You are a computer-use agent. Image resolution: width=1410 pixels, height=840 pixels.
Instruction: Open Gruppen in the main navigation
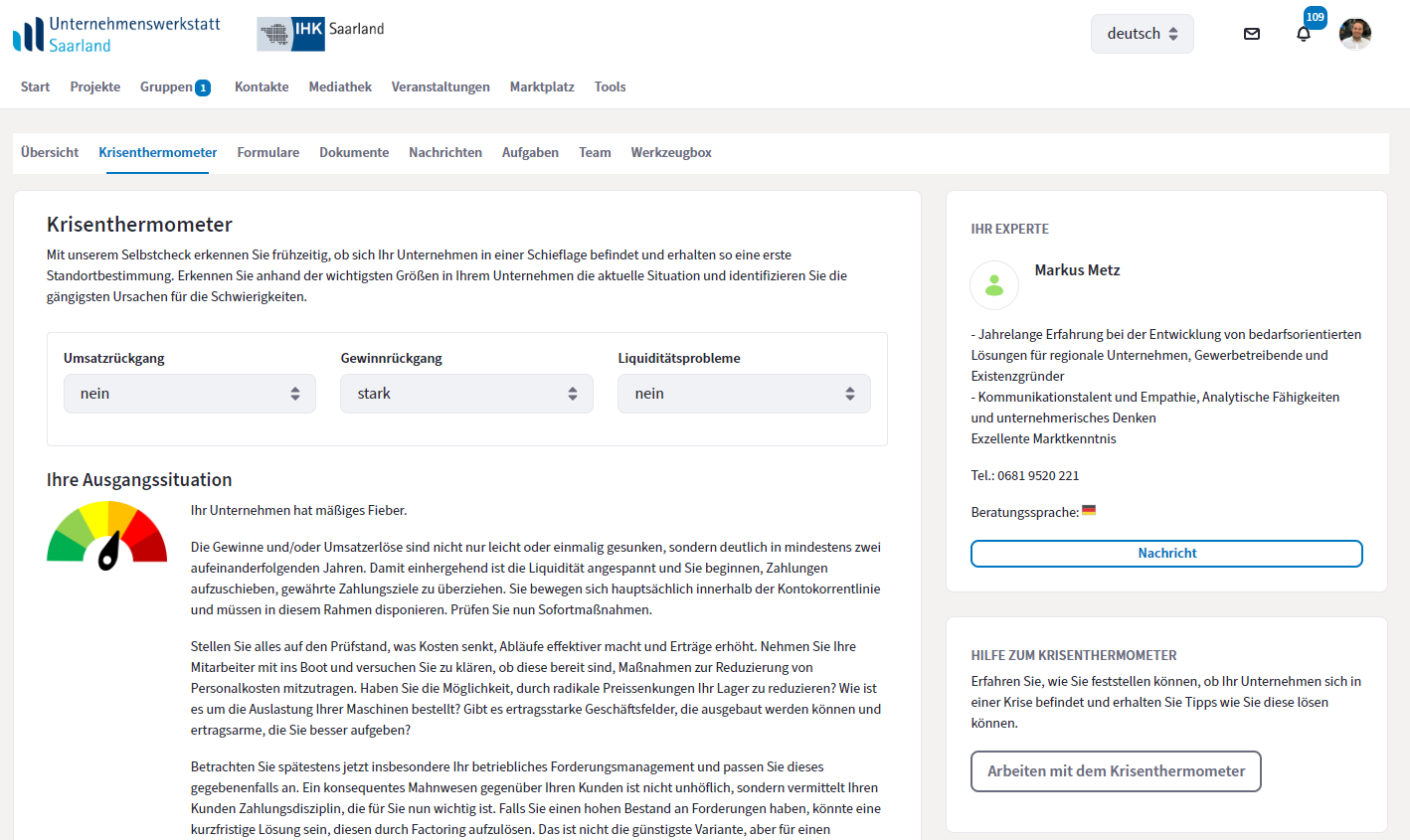(167, 86)
